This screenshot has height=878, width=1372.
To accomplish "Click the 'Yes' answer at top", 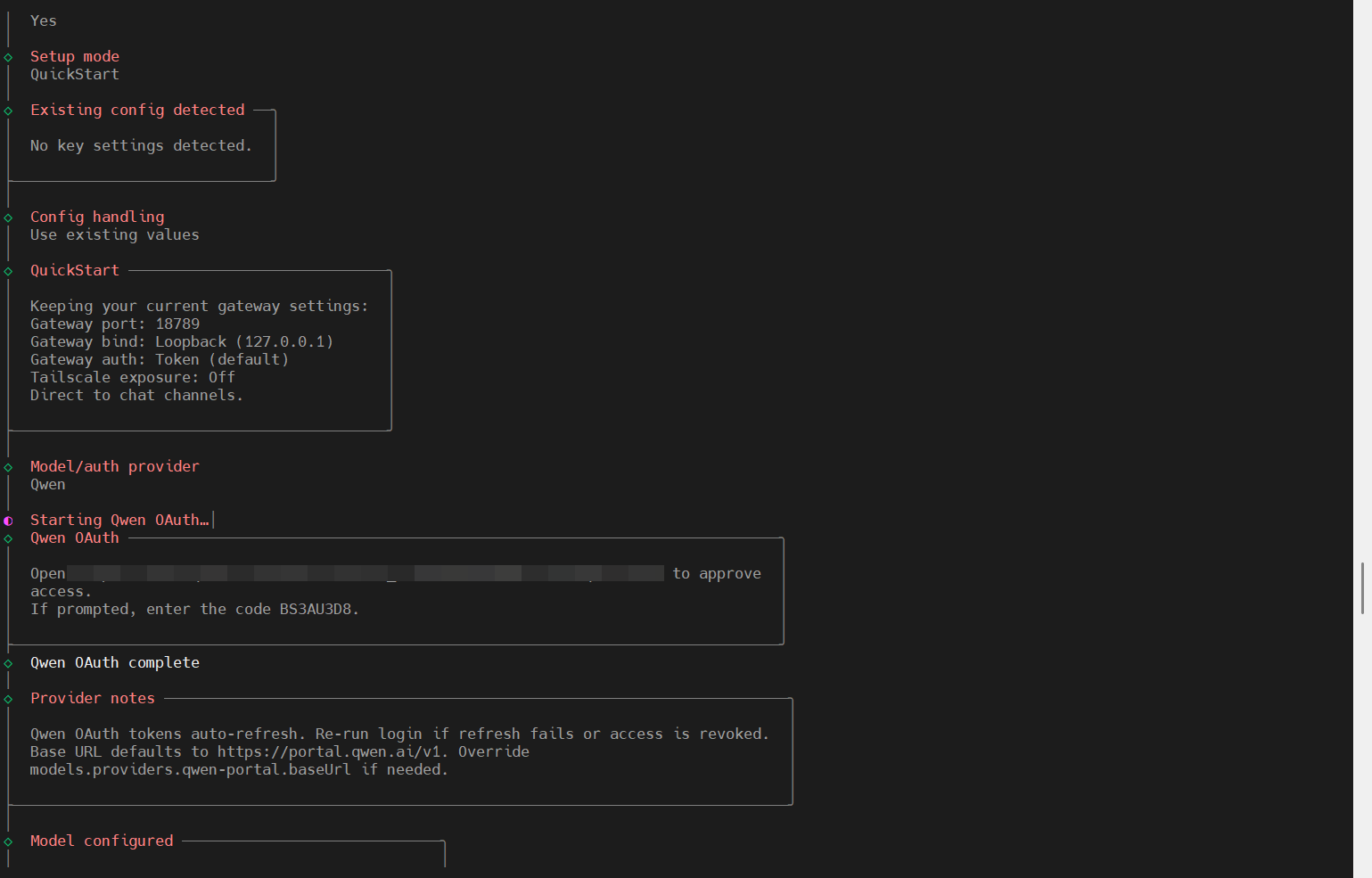I will pyautogui.click(x=44, y=21).
